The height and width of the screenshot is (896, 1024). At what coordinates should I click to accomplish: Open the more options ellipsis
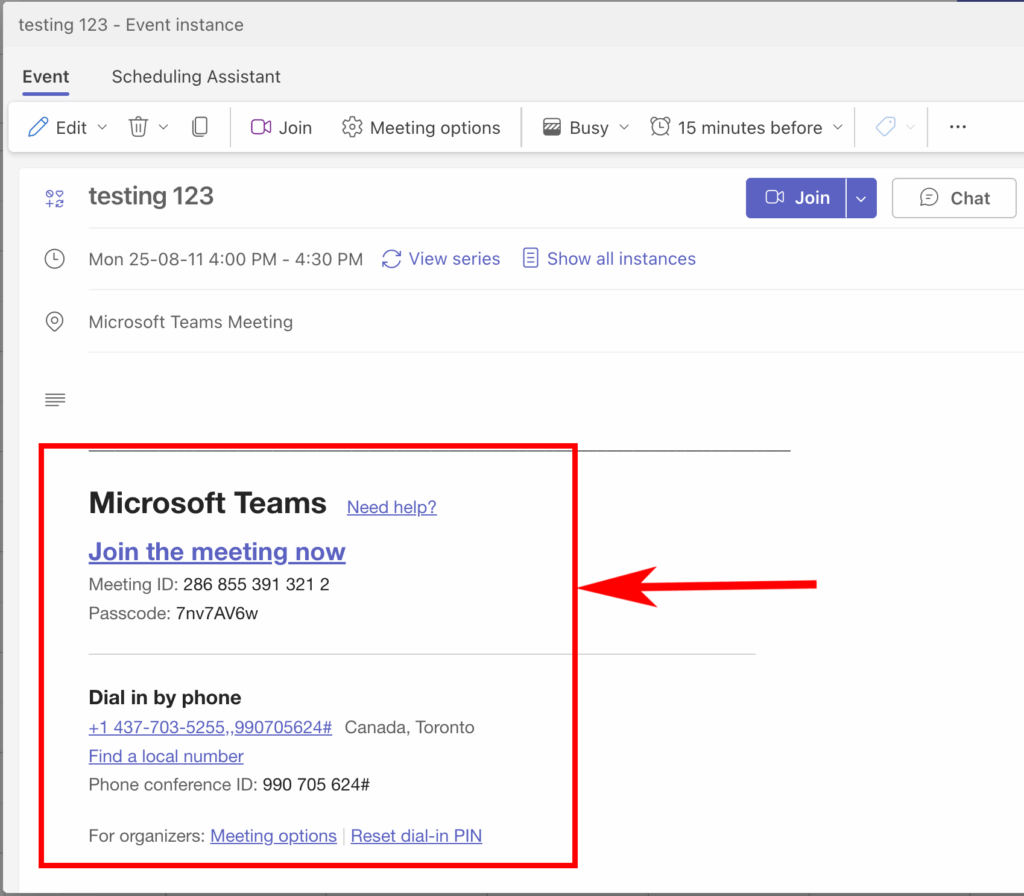[x=957, y=127]
